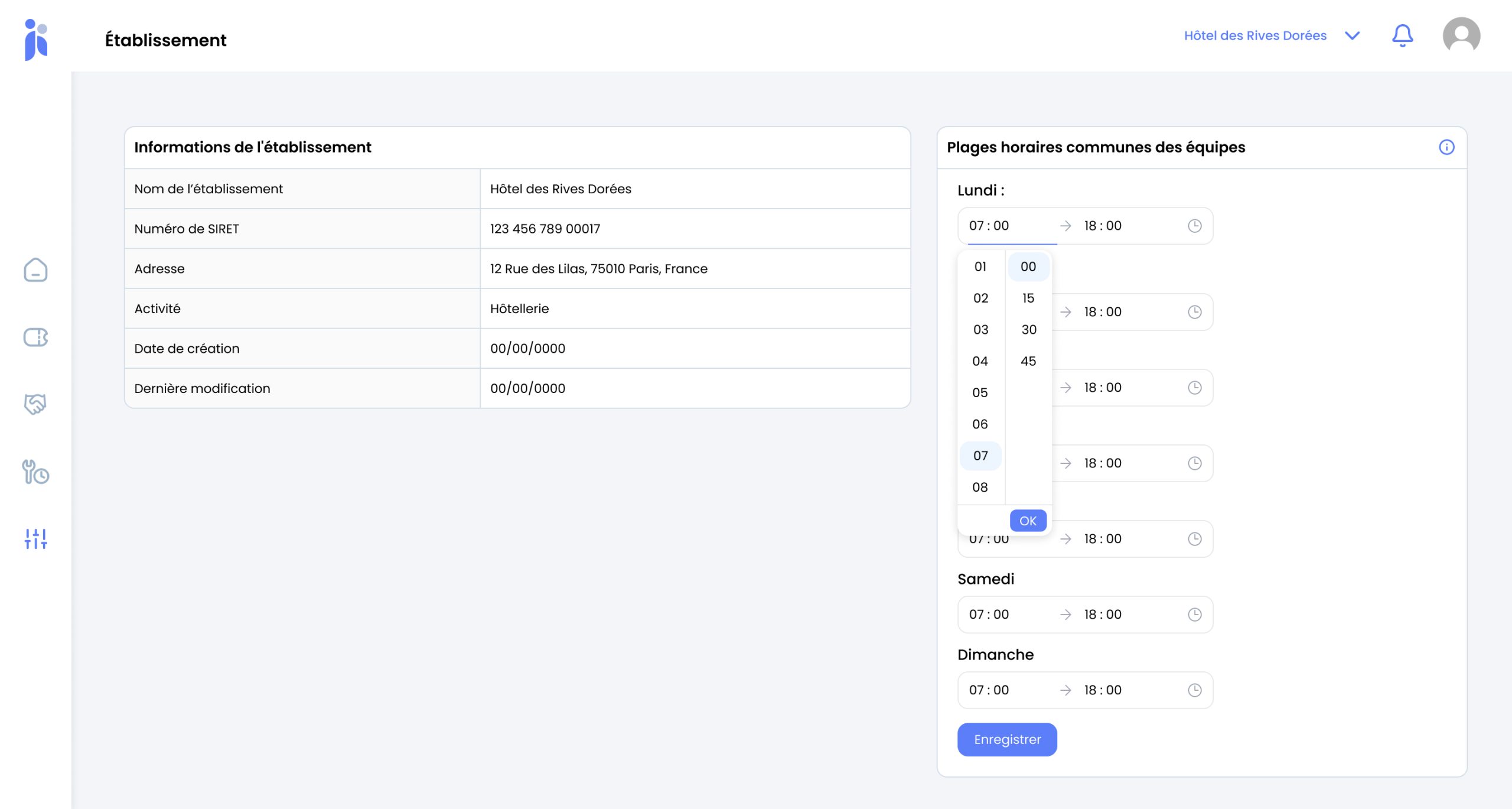The height and width of the screenshot is (809, 1512).
Task: Confirm time with OK button
Action: click(1028, 521)
